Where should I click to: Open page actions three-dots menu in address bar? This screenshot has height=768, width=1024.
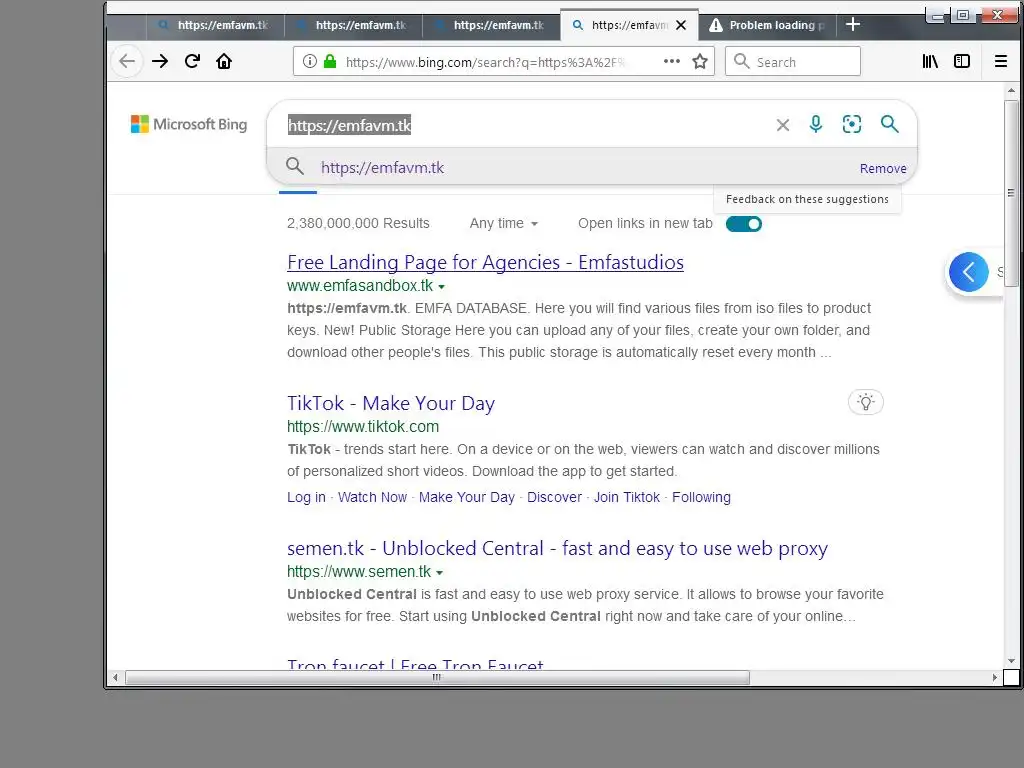coord(671,61)
